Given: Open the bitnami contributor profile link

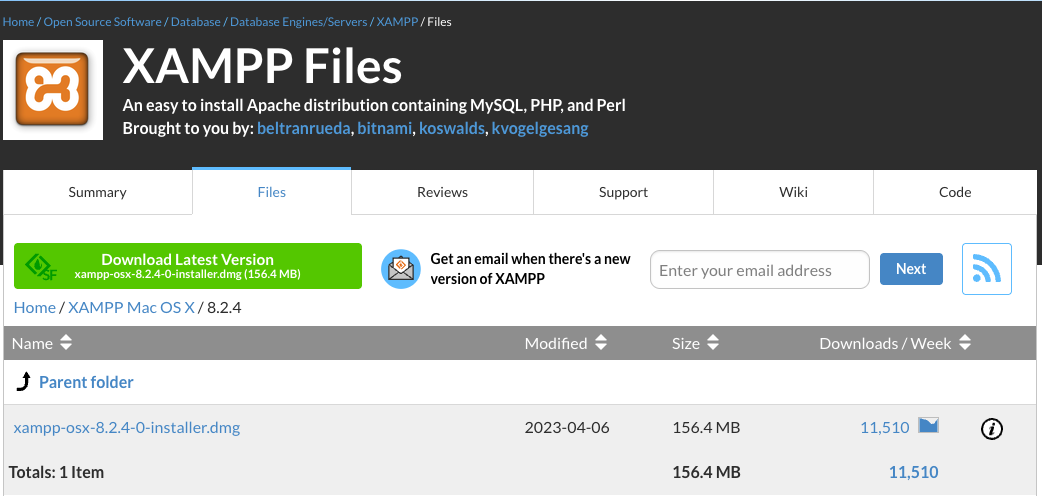Looking at the screenshot, I should tap(384, 128).
